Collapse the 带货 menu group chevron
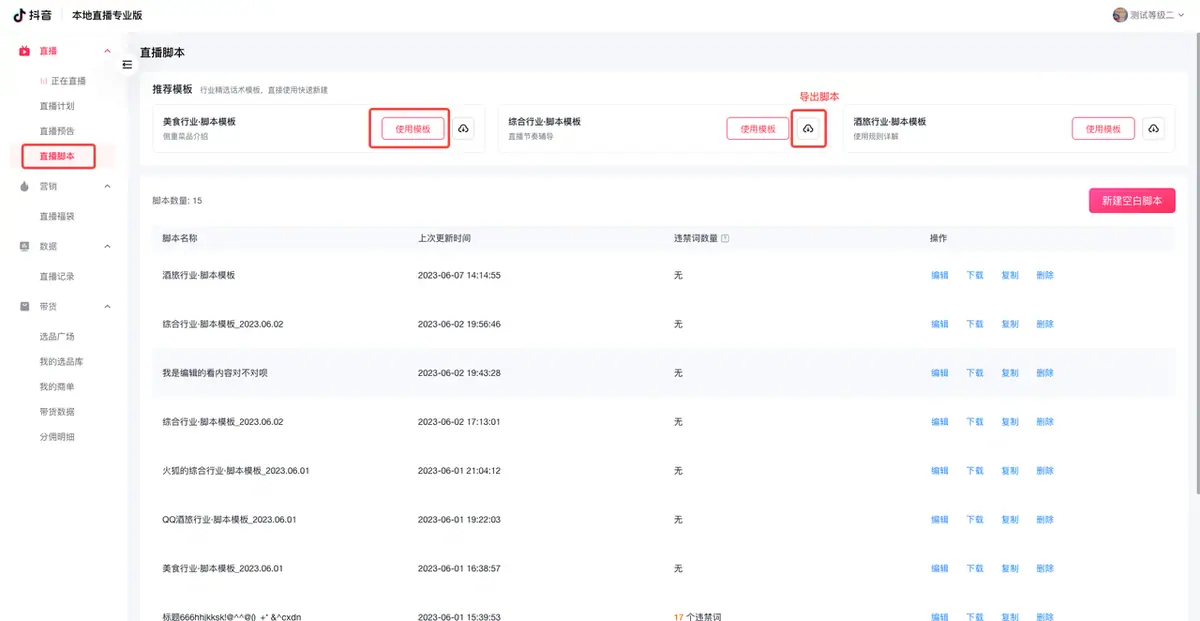The height and width of the screenshot is (621, 1200). pos(108,306)
